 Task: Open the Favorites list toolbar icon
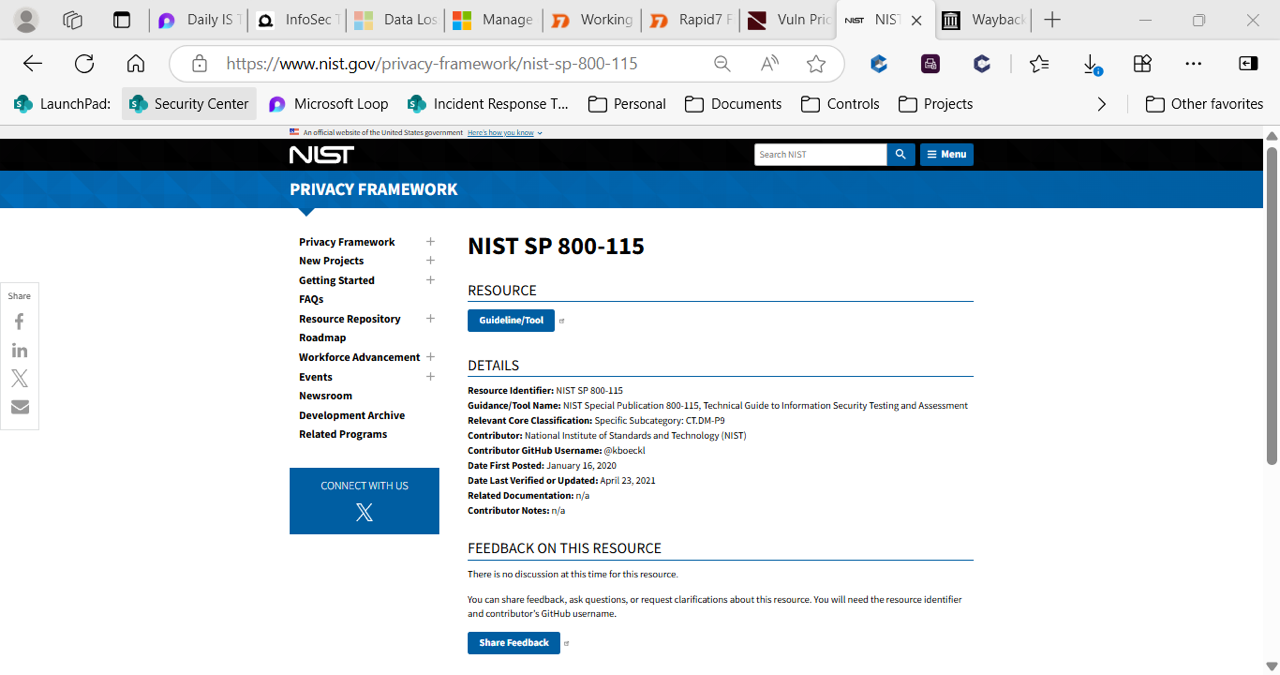(x=1039, y=64)
